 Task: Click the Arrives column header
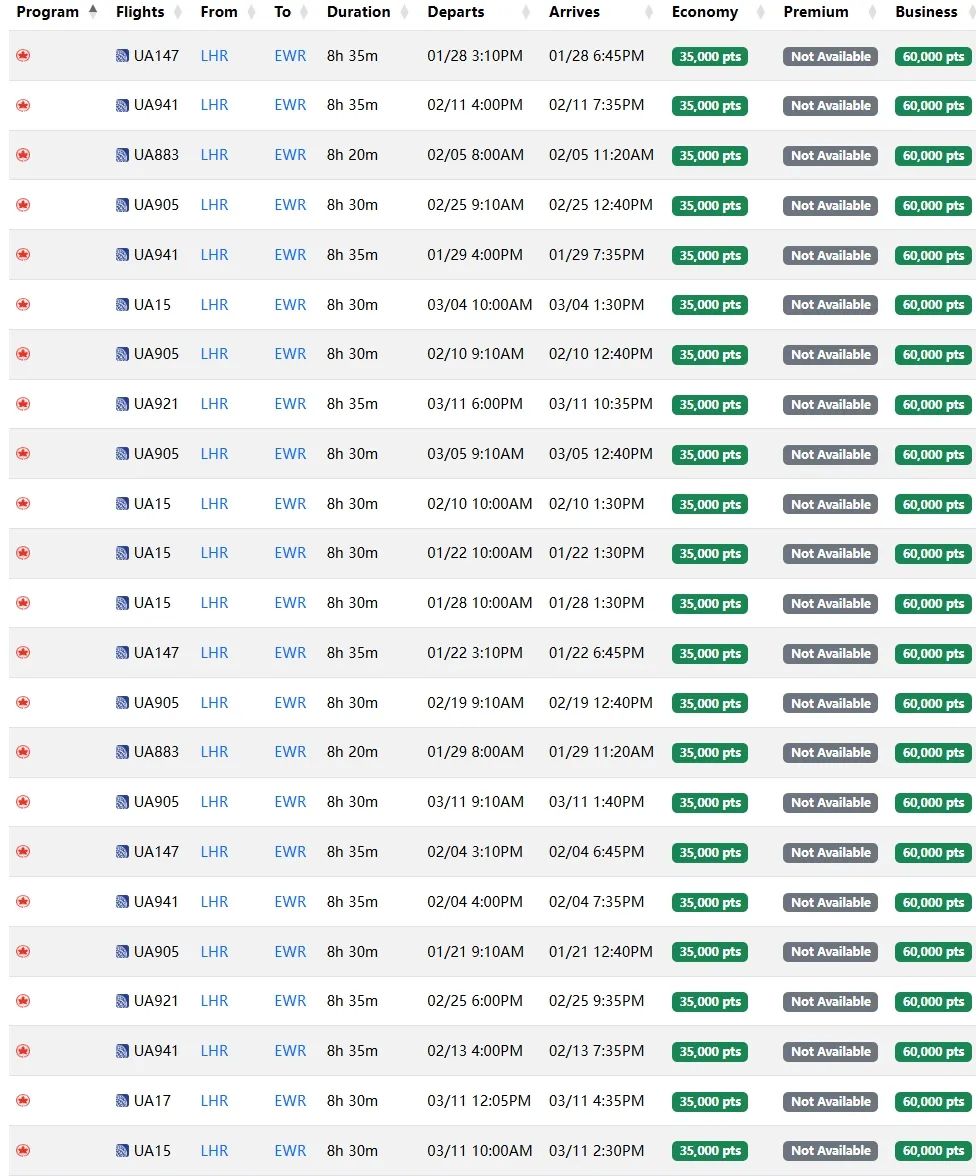(x=574, y=12)
